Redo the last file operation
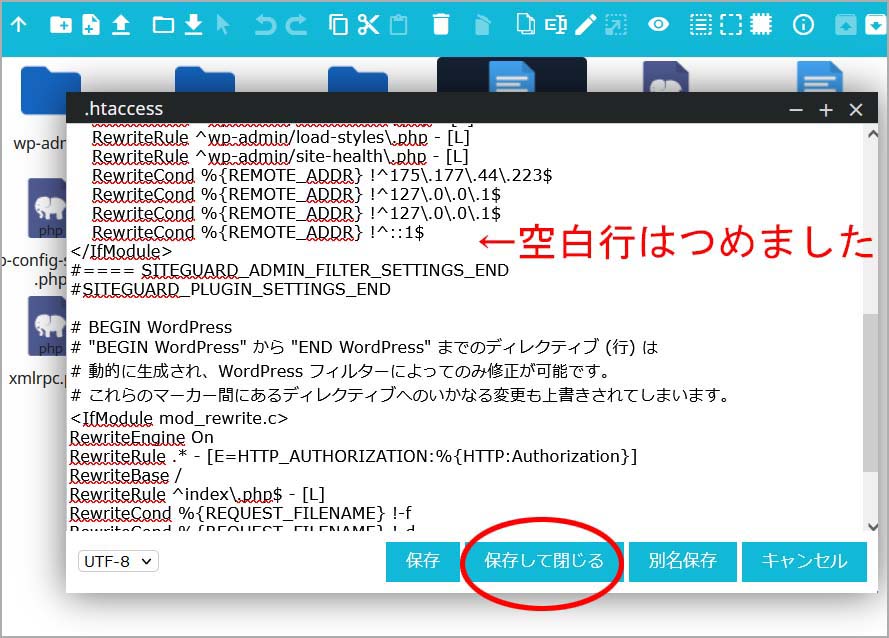Image resolution: width=889 pixels, height=638 pixels. (x=297, y=24)
